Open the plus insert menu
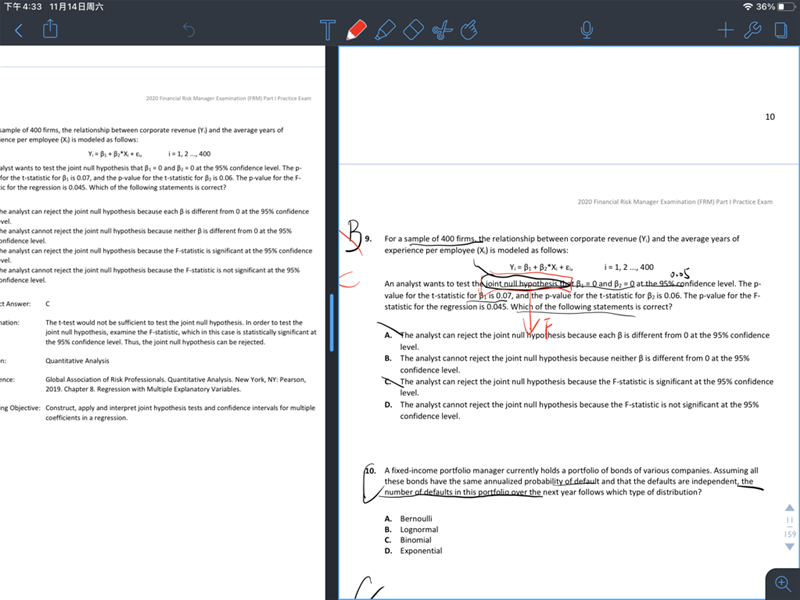Screen dimensions: 800x600 pos(725,31)
